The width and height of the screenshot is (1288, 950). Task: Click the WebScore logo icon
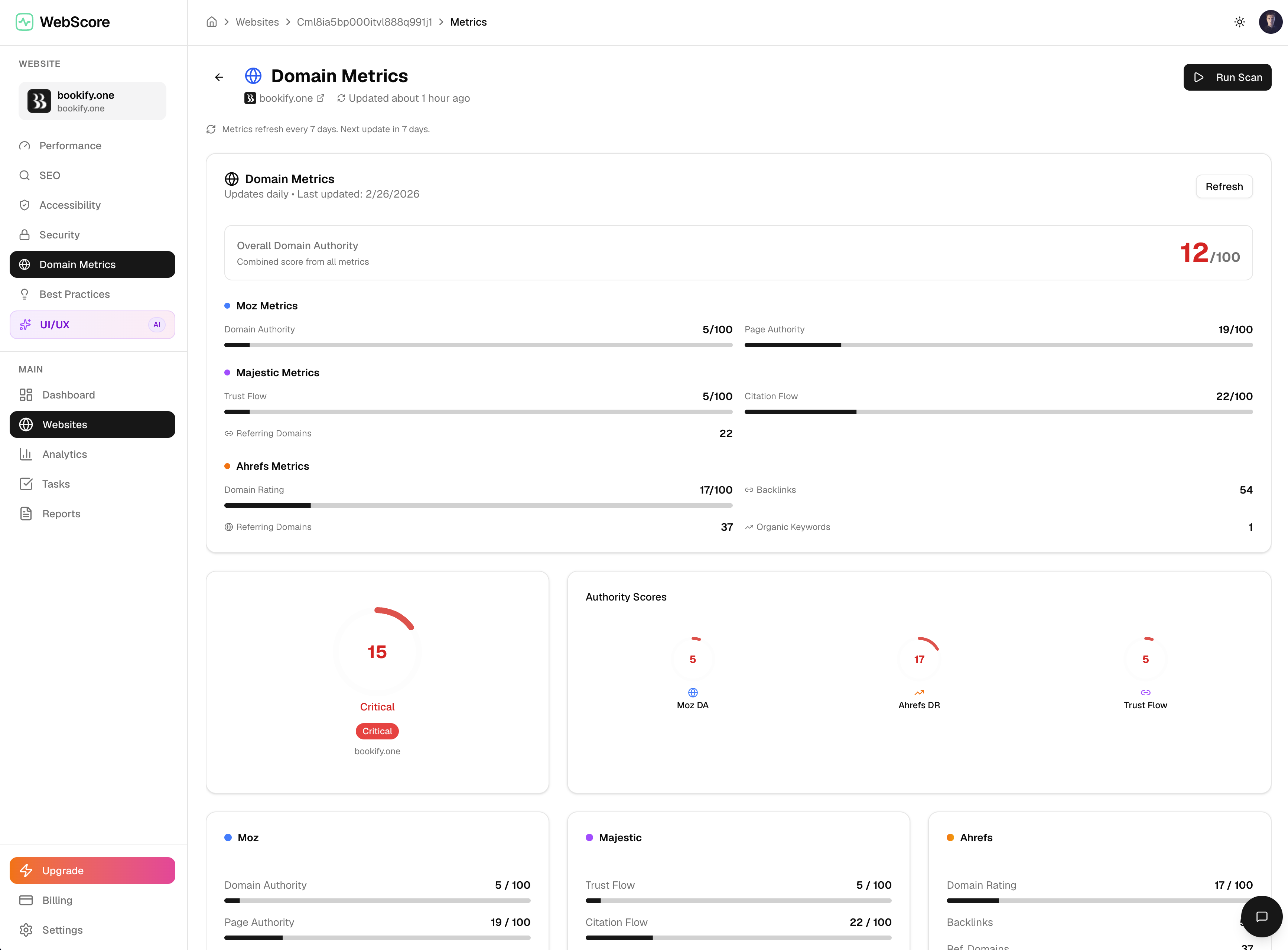point(24,22)
